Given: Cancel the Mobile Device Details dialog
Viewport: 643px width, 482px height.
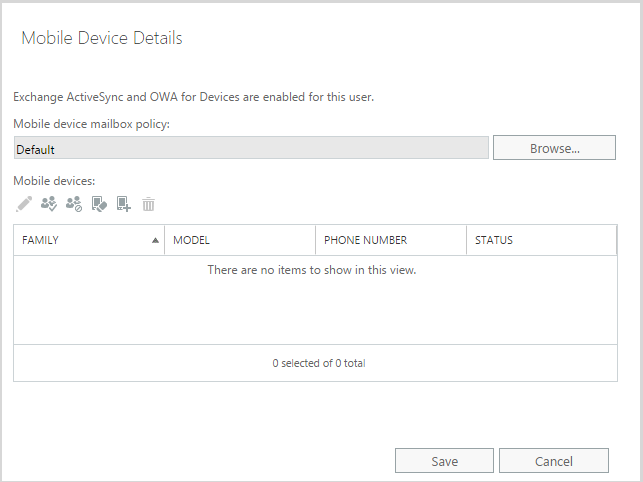Looking at the screenshot, I should pos(553,461).
